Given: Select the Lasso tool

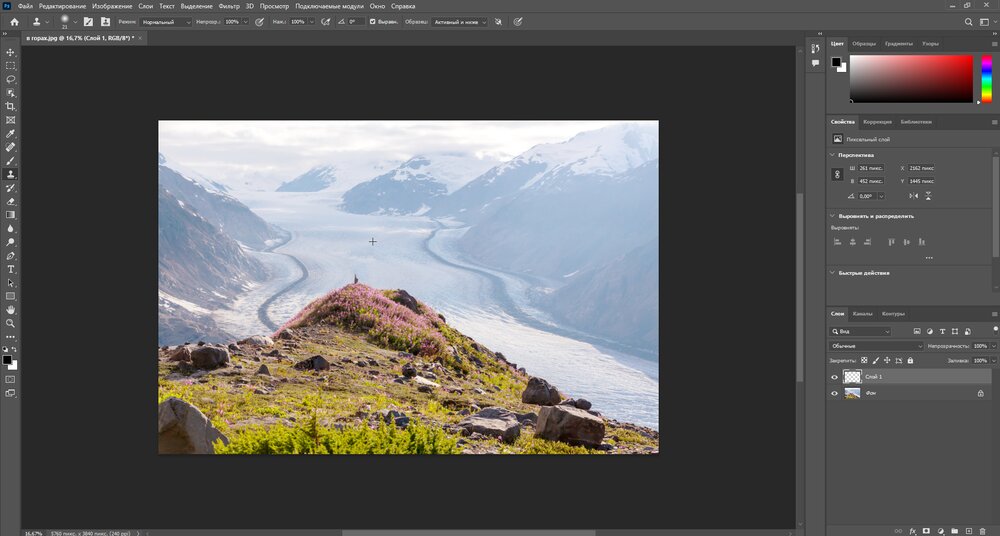Looking at the screenshot, I should click(x=11, y=79).
